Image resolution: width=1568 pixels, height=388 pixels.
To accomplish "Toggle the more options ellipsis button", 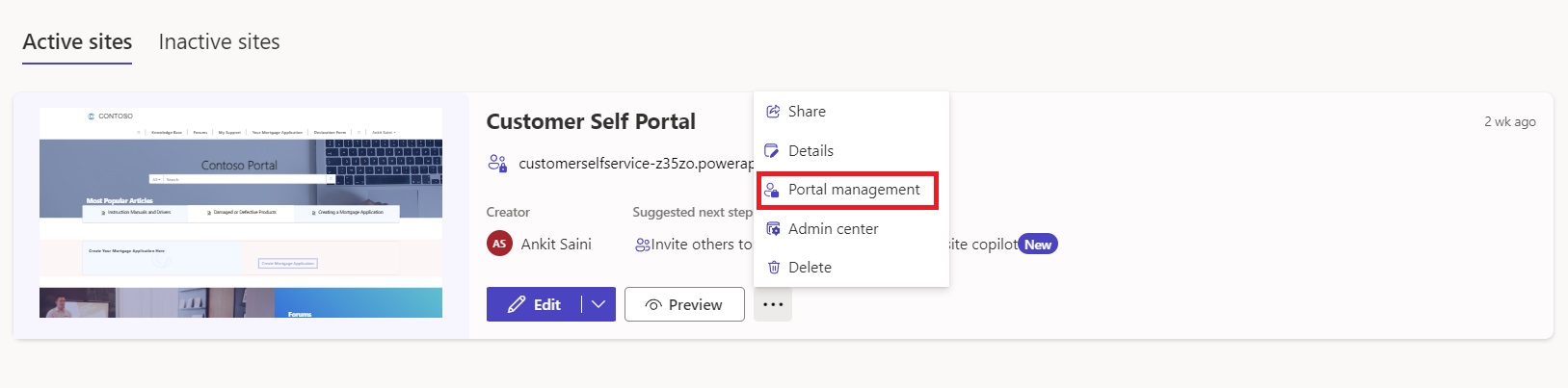I will tap(773, 304).
